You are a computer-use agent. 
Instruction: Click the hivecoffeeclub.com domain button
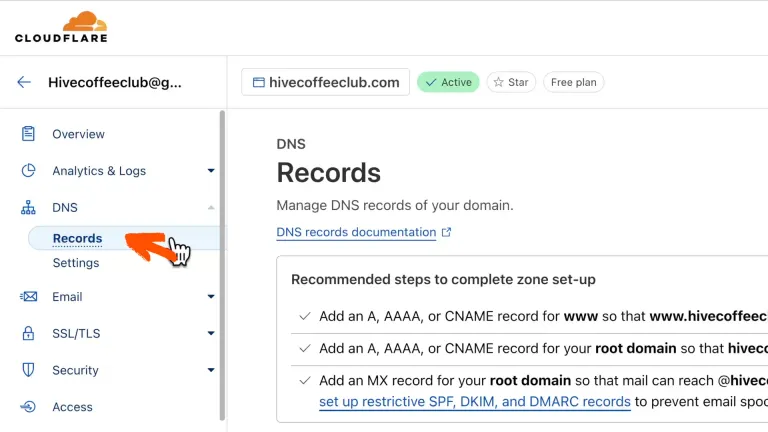click(326, 82)
